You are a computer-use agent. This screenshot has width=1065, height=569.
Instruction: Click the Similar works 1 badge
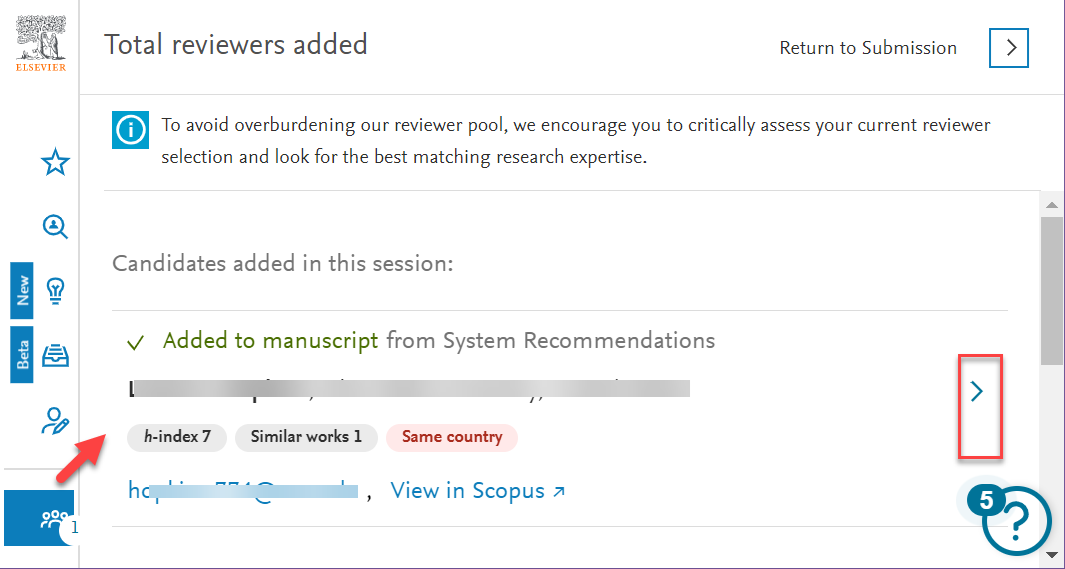[306, 437]
